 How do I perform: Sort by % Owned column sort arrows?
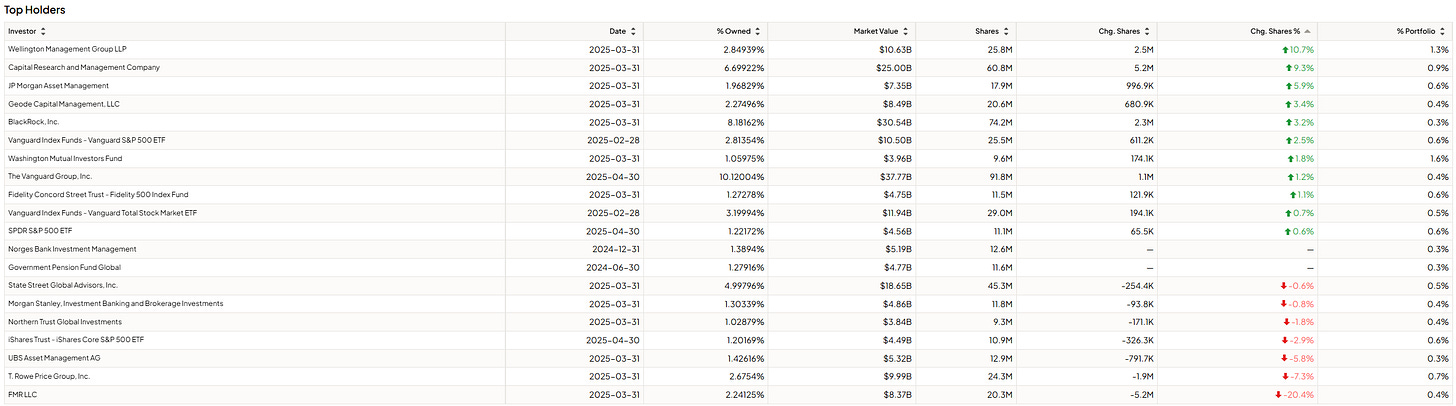coord(757,32)
